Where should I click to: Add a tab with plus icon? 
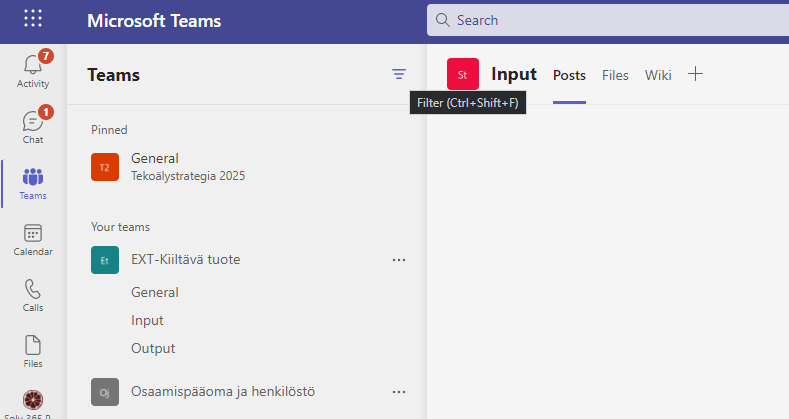(x=696, y=74)
